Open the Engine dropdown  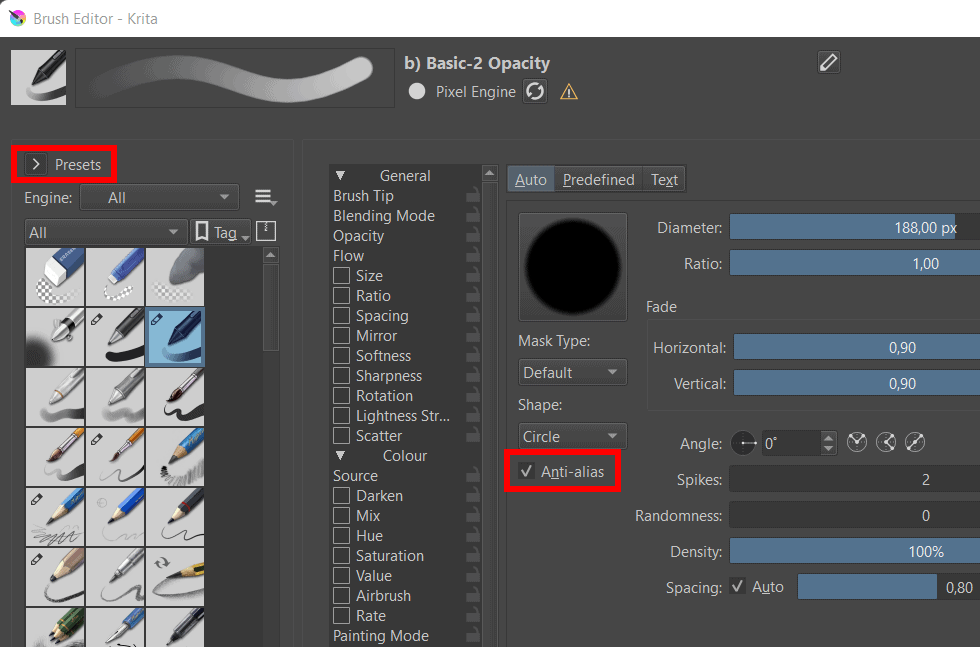click(x=158, y=198)
